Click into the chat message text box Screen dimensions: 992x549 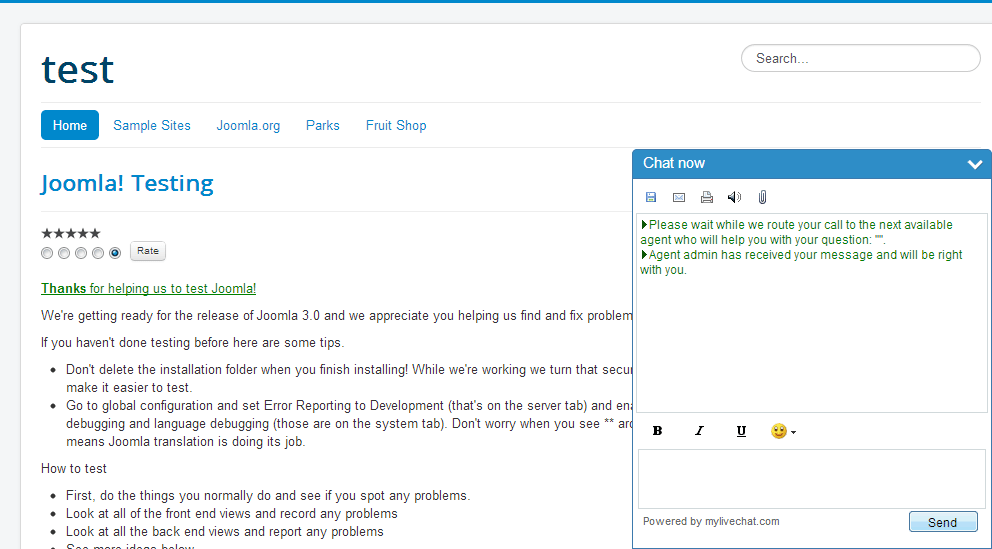(x=812, y=479)
